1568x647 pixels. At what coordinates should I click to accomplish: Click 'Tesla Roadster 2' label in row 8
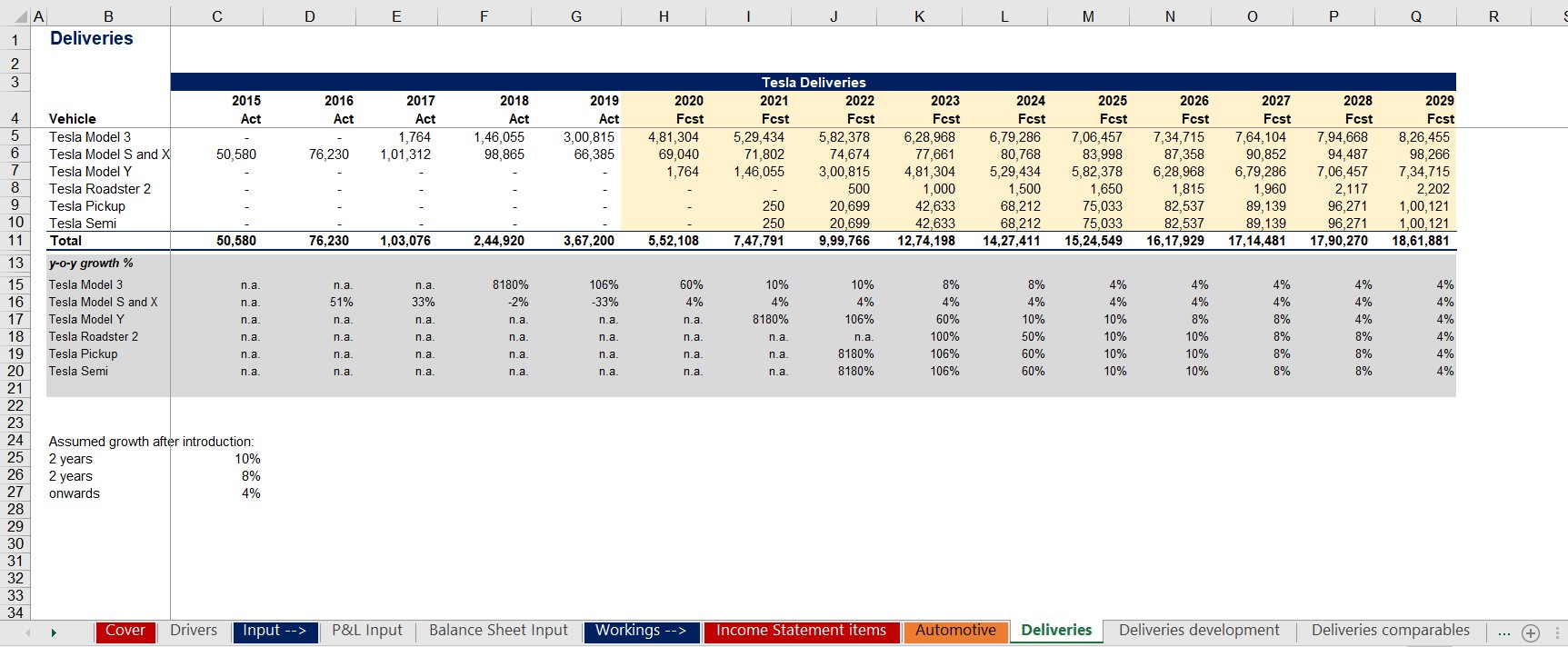tap(100, 189)
